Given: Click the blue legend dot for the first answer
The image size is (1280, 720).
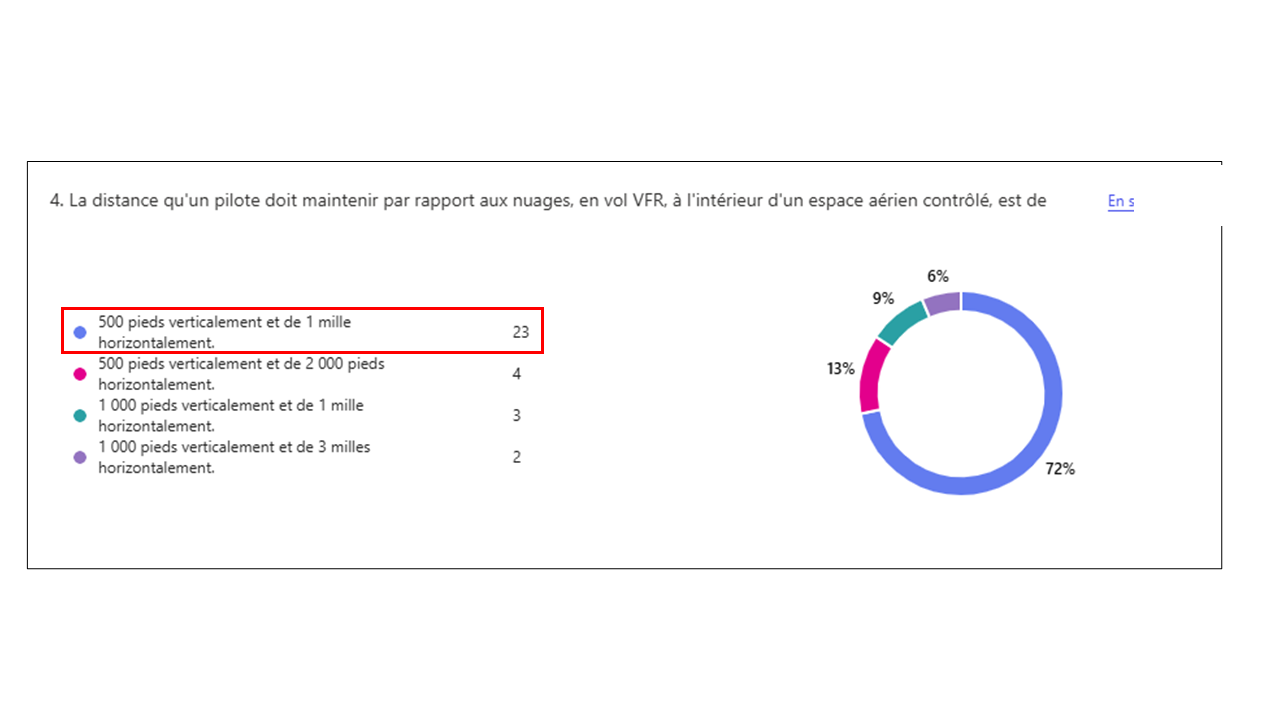Looking at the screenshot, I should [80, 332].
